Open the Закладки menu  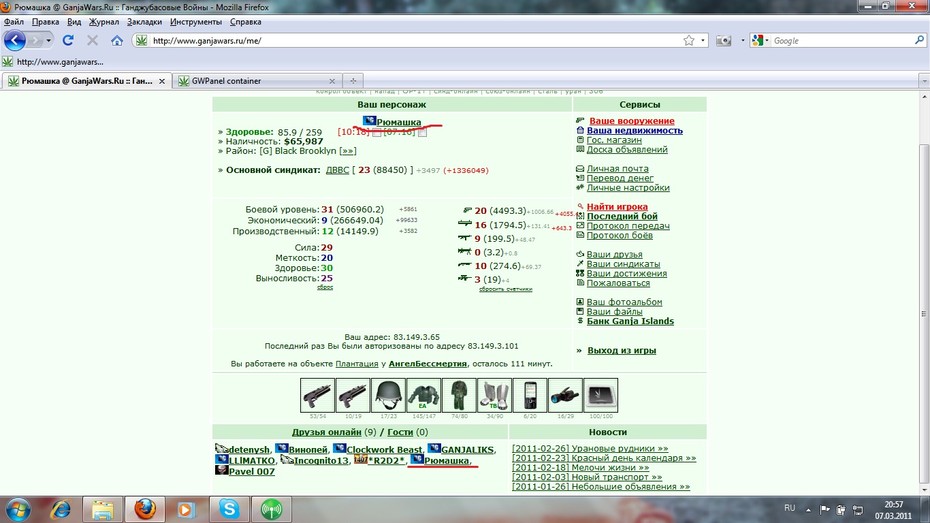144,22
